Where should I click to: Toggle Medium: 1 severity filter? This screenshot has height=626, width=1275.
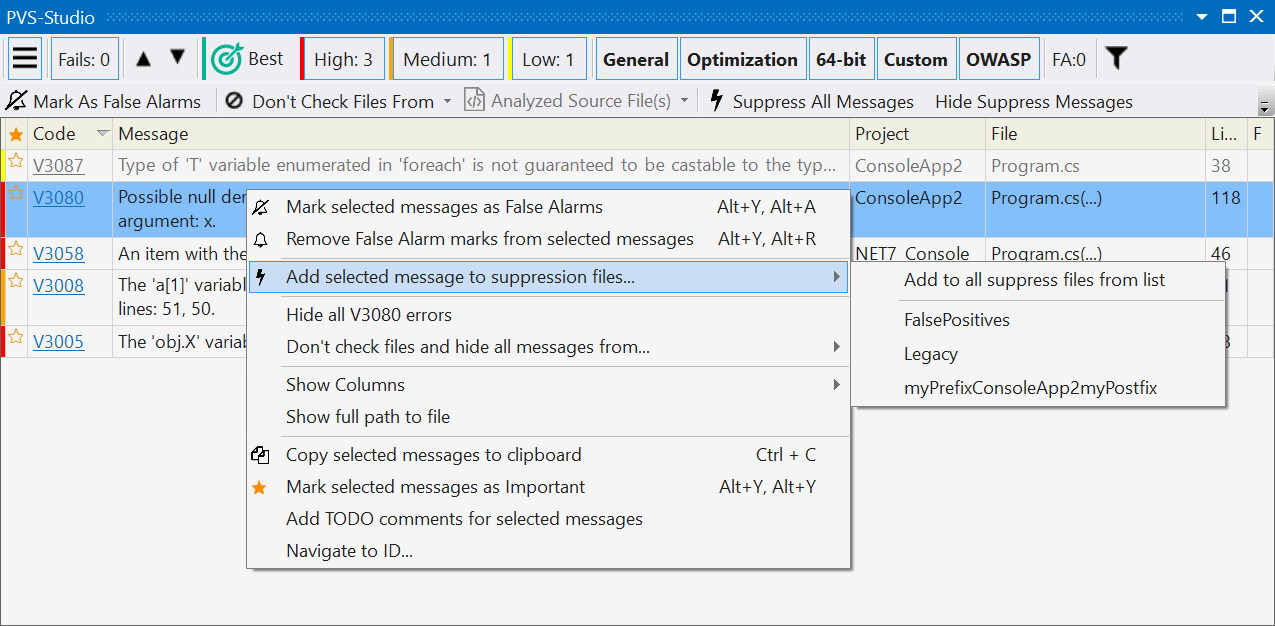[446, 60]
